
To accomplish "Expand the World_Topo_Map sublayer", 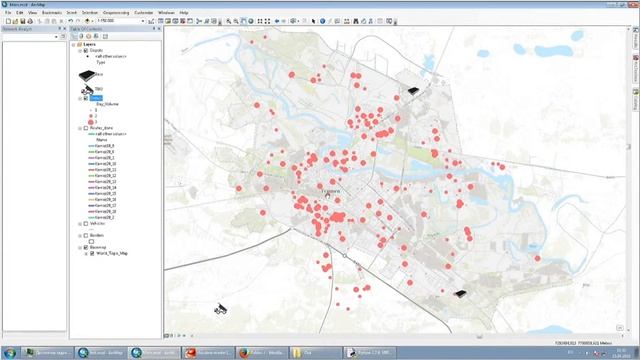I will [86, 253].
